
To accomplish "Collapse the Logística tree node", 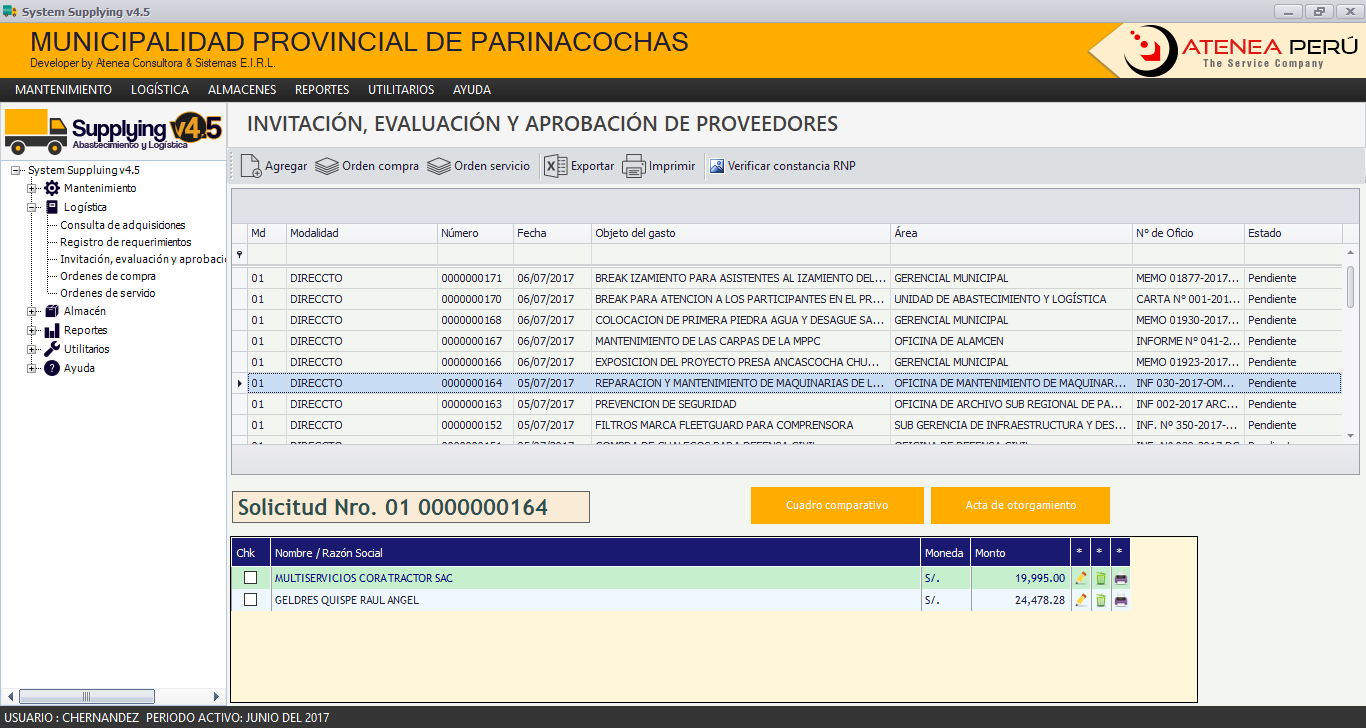I will (32, 207).
